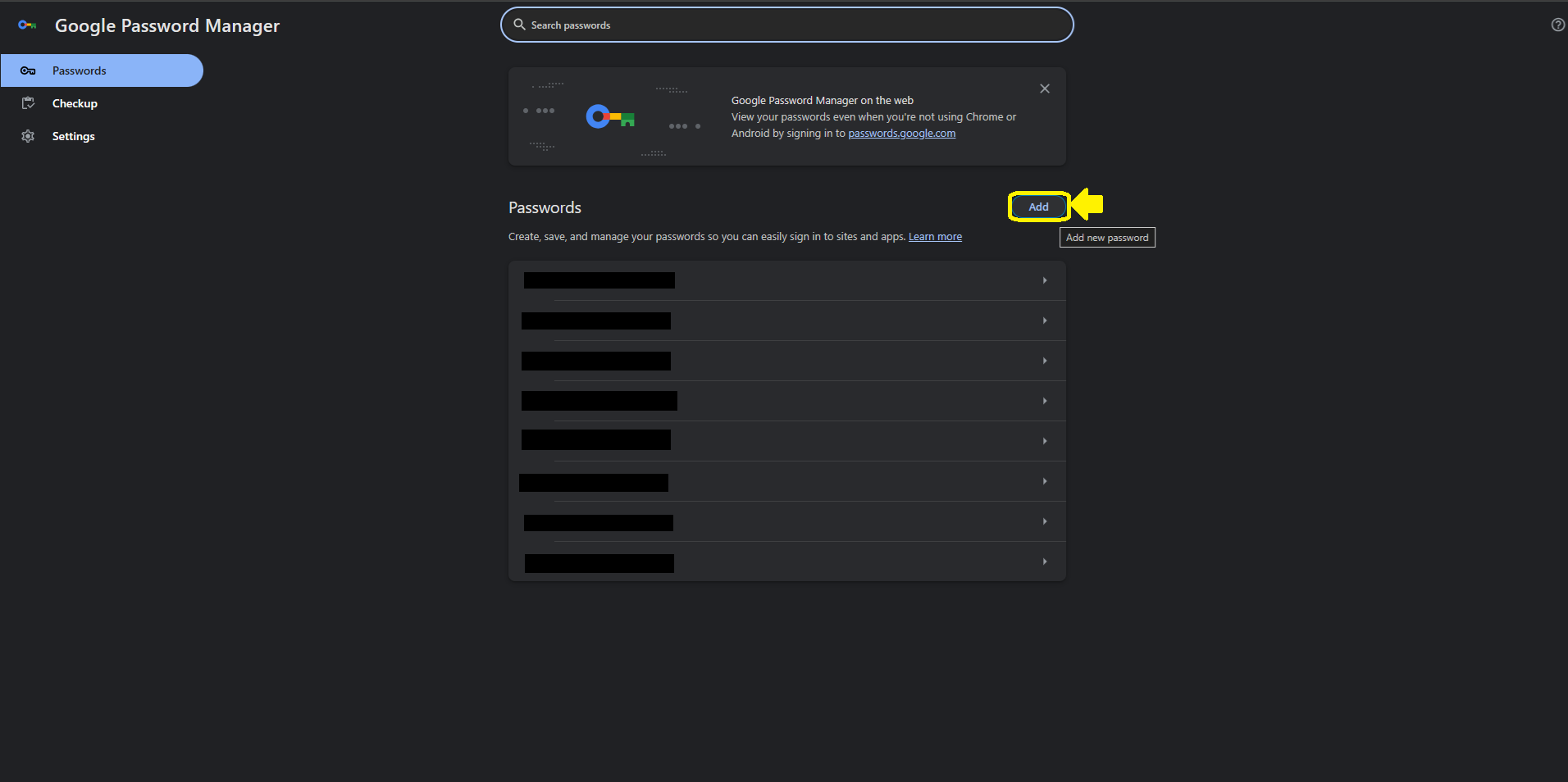The width and height of the screenshot is (1568, 782).
Task: Open the help question mark icon
Action: click(x=1558, y=25)
